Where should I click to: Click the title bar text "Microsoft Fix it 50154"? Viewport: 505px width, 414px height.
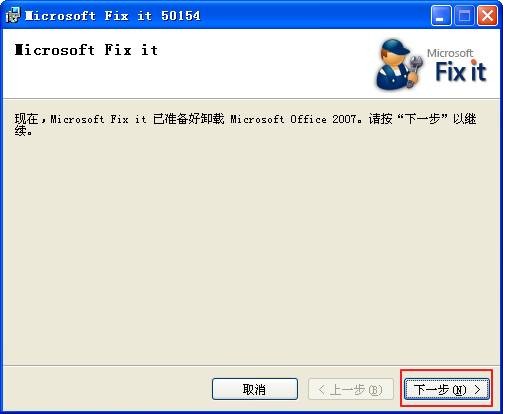(x=113, y=16)
